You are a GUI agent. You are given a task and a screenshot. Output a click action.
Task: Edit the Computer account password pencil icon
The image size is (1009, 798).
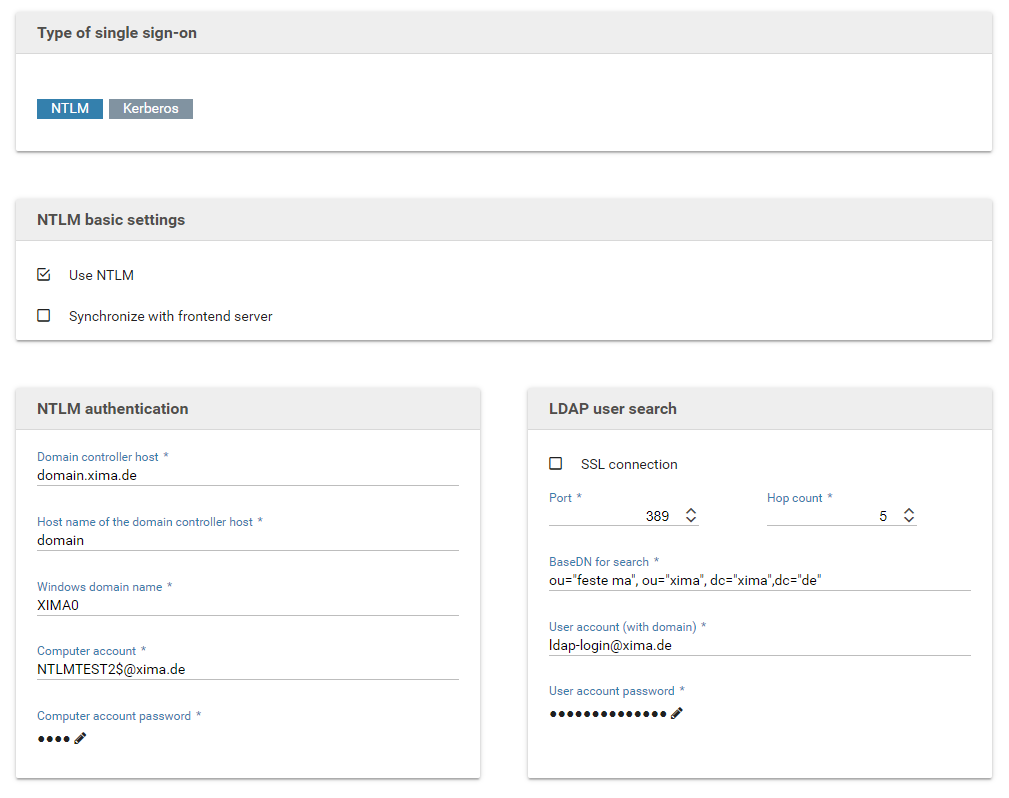81,738
